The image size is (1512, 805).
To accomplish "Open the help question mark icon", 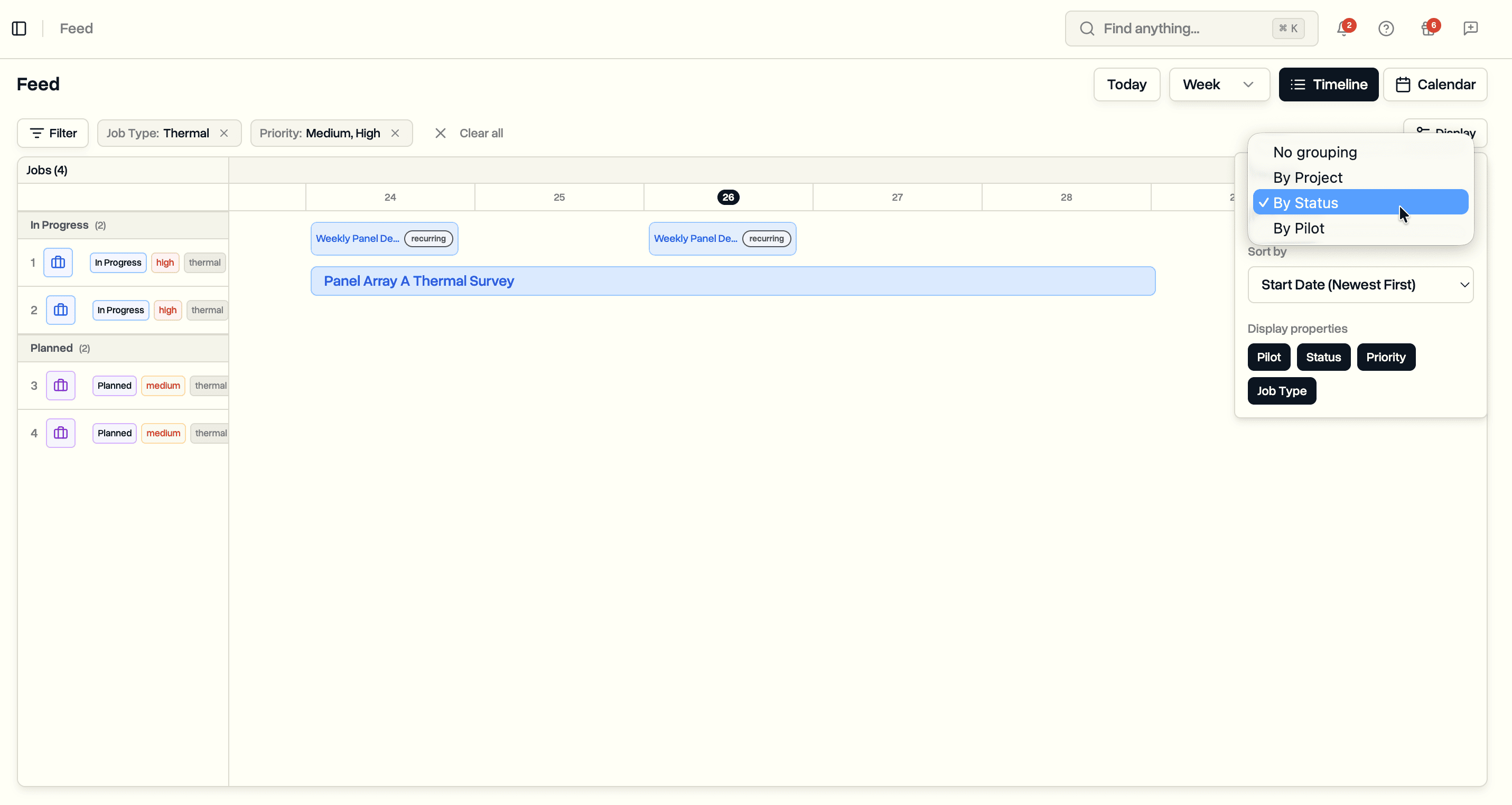I will (1386, 28).
